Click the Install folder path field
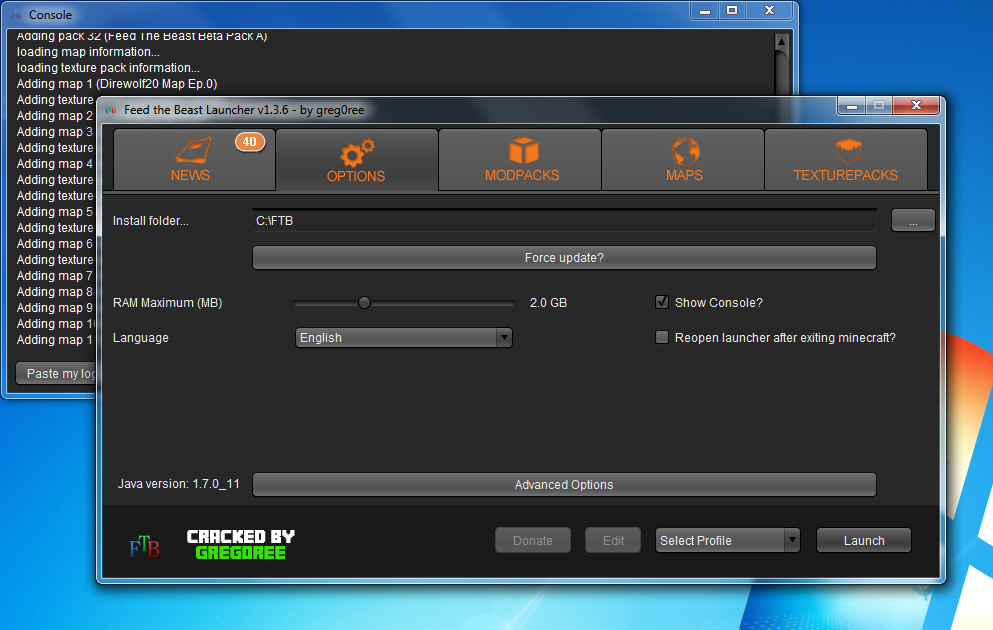993x630 pixels. click(564, 220)
